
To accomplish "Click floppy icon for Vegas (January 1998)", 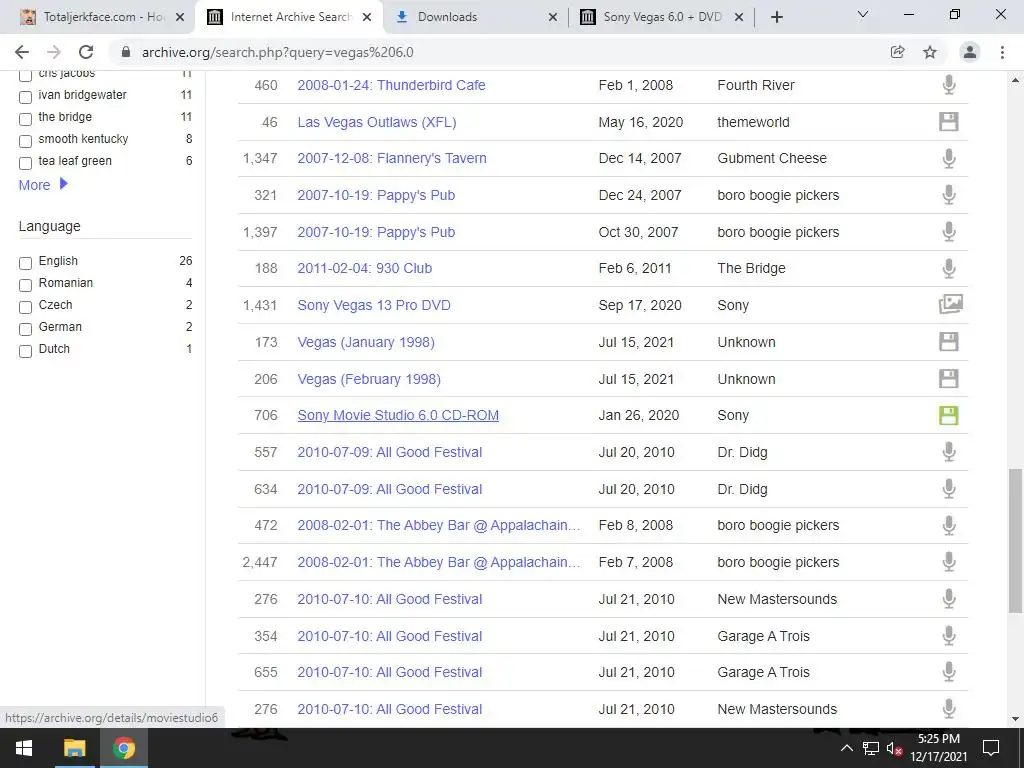I will coord(949,342).
